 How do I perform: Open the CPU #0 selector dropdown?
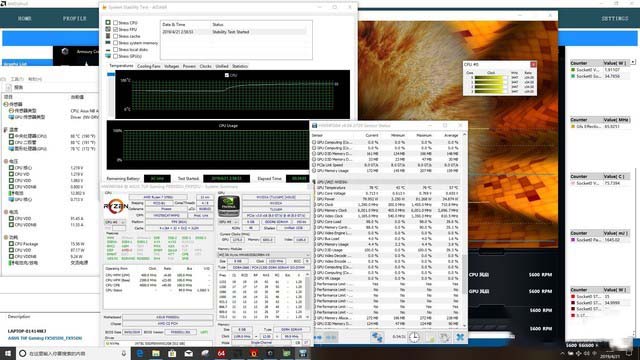tap(116, 222)
